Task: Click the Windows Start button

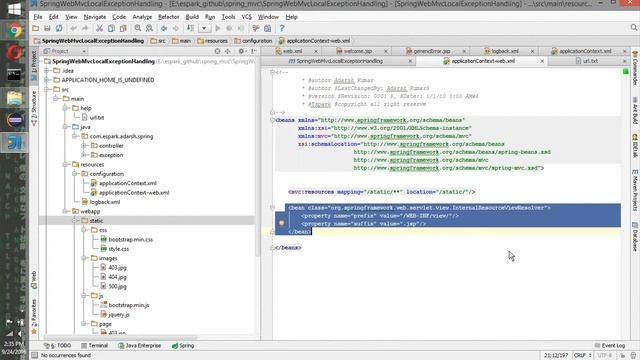Action: click(14, 9)
